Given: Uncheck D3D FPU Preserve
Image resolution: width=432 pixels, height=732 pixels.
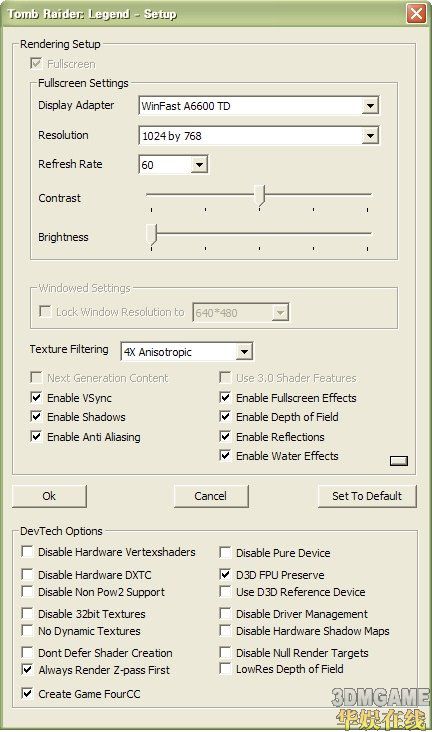Looking at the screenshot, I should click(225, 574).
